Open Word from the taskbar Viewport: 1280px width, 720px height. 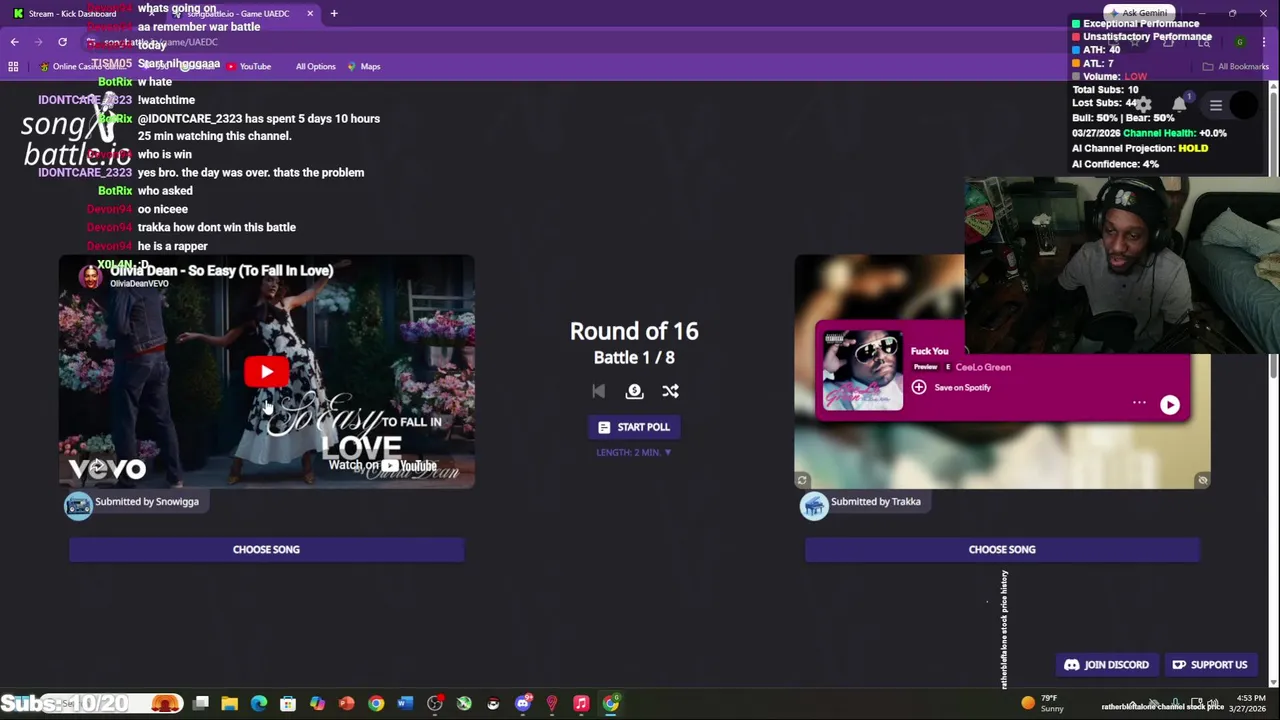tap(405, 704)
